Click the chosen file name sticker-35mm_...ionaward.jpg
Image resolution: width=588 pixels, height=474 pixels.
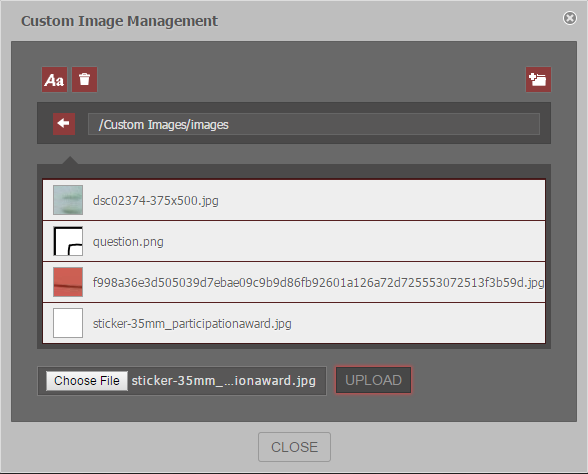224,381
